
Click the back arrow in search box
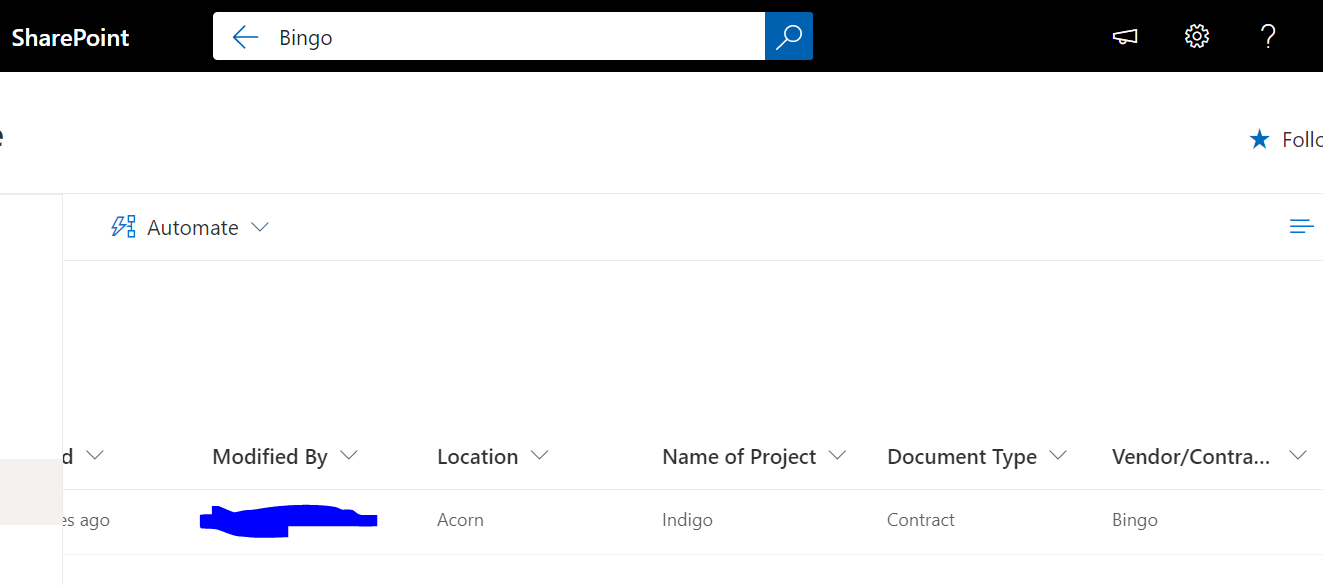coord(245,37)
